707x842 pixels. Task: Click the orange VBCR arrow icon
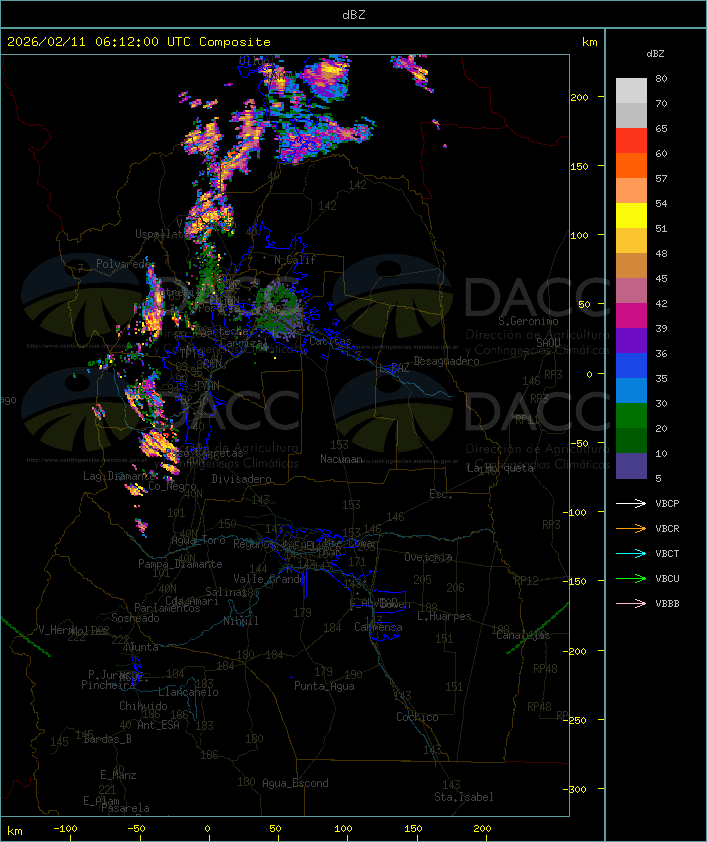click(631, 529)
